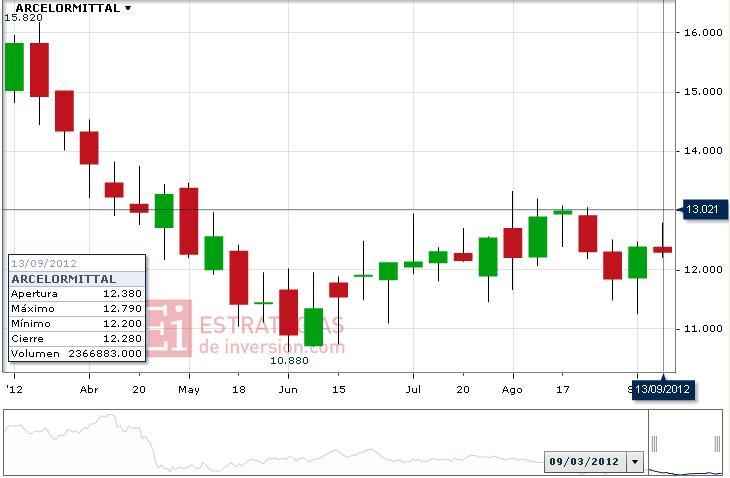Click the first green candlestick at chart start
Screen dimensions: 730x478
click(14, 67)
